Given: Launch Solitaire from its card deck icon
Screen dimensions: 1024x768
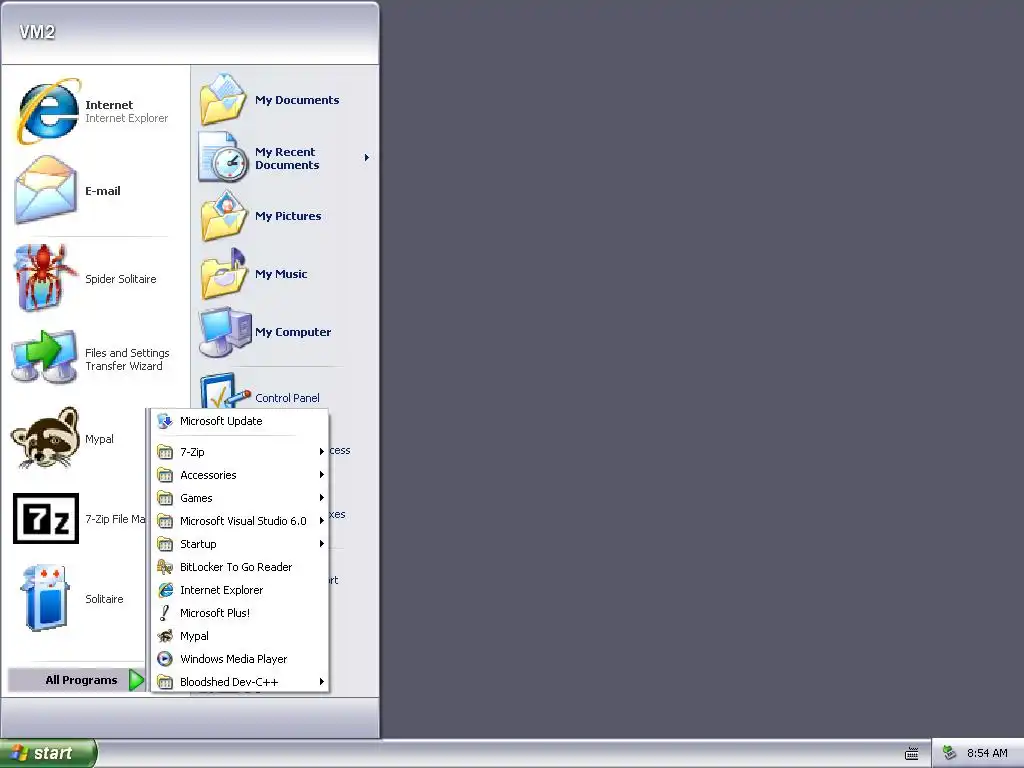Looking at the screenshot, I should [44, 598].
